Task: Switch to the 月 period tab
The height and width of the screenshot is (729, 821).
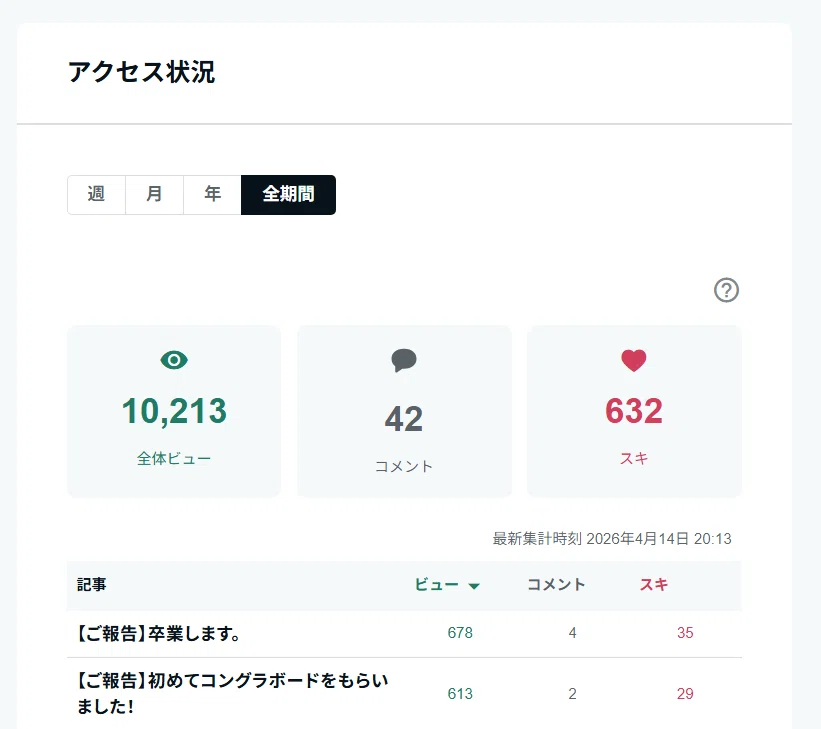Action: 154,195
